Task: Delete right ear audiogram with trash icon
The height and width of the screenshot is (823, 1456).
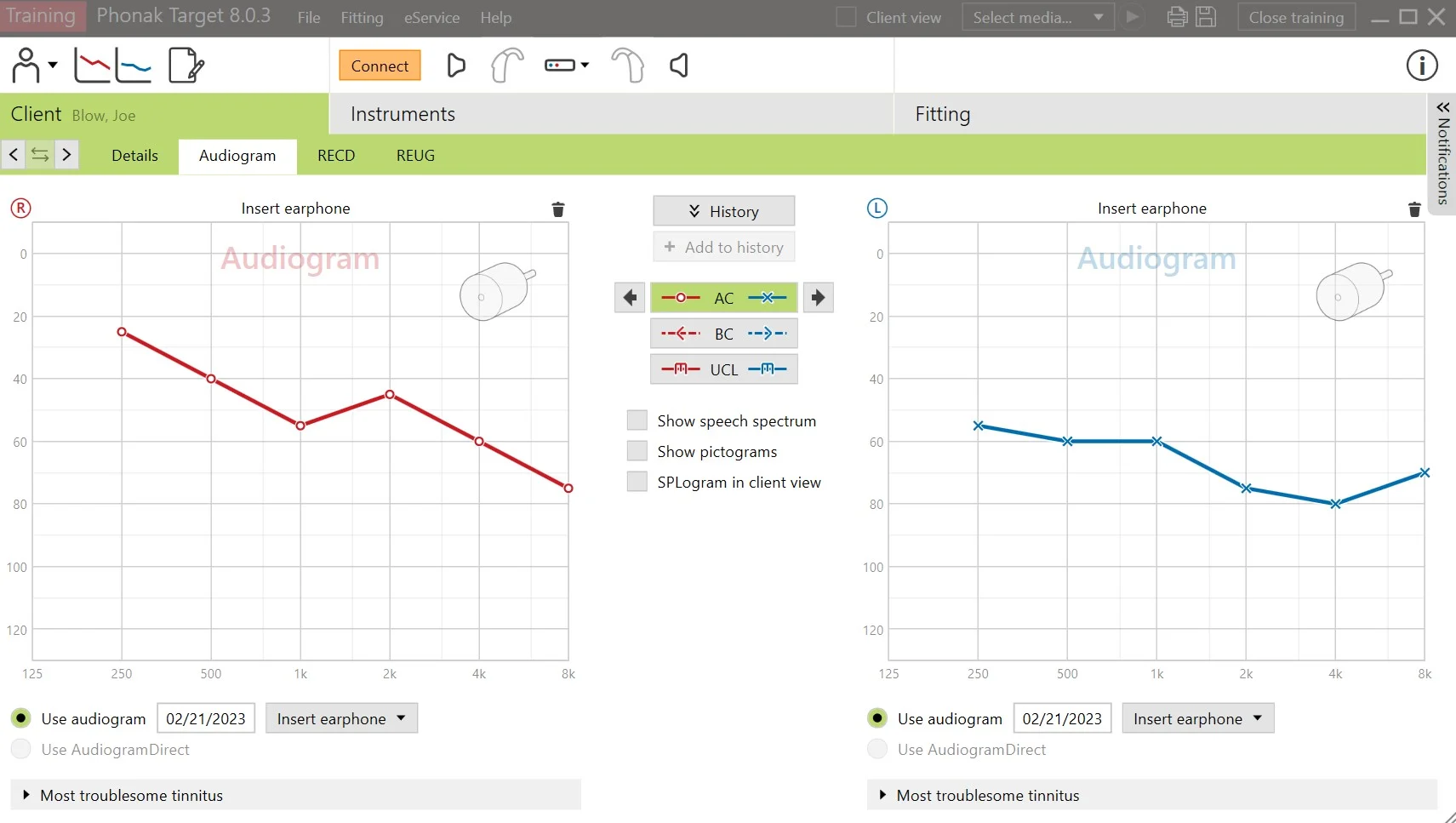Action: tap(558, 209)
